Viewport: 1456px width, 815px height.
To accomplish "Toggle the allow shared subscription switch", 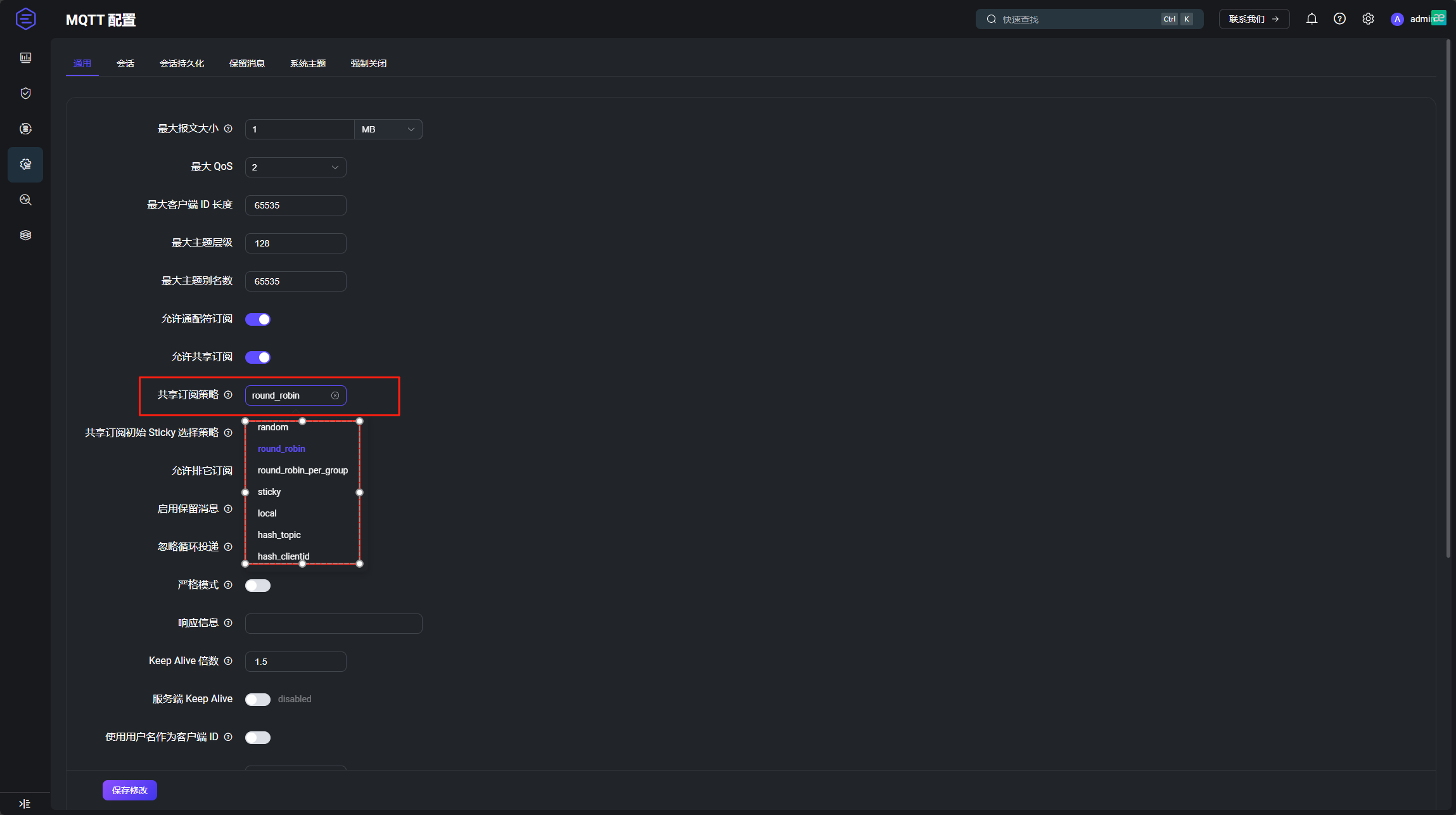I will [258, 357].
